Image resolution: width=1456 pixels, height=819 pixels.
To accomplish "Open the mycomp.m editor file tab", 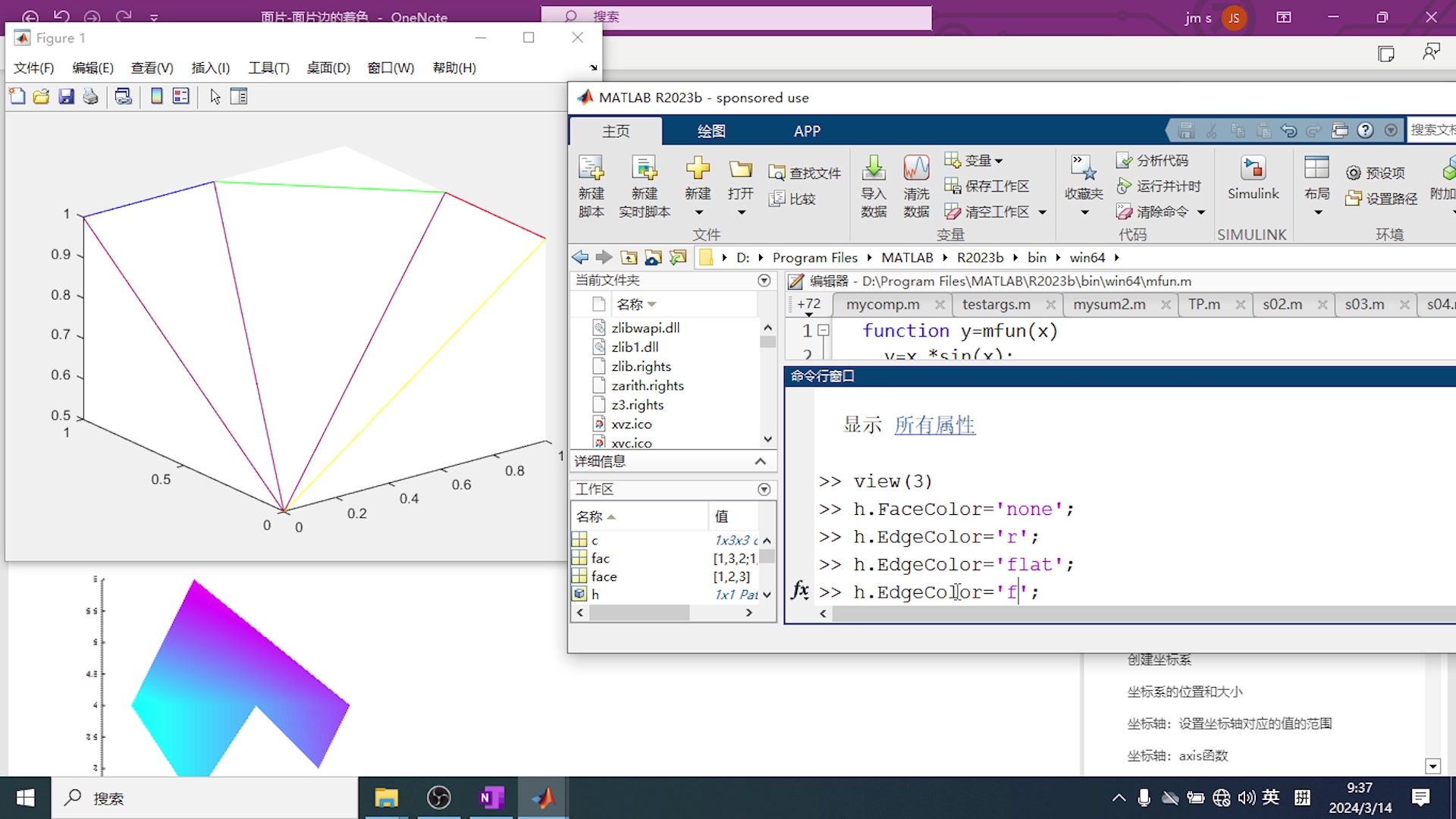I will point(883,304).
